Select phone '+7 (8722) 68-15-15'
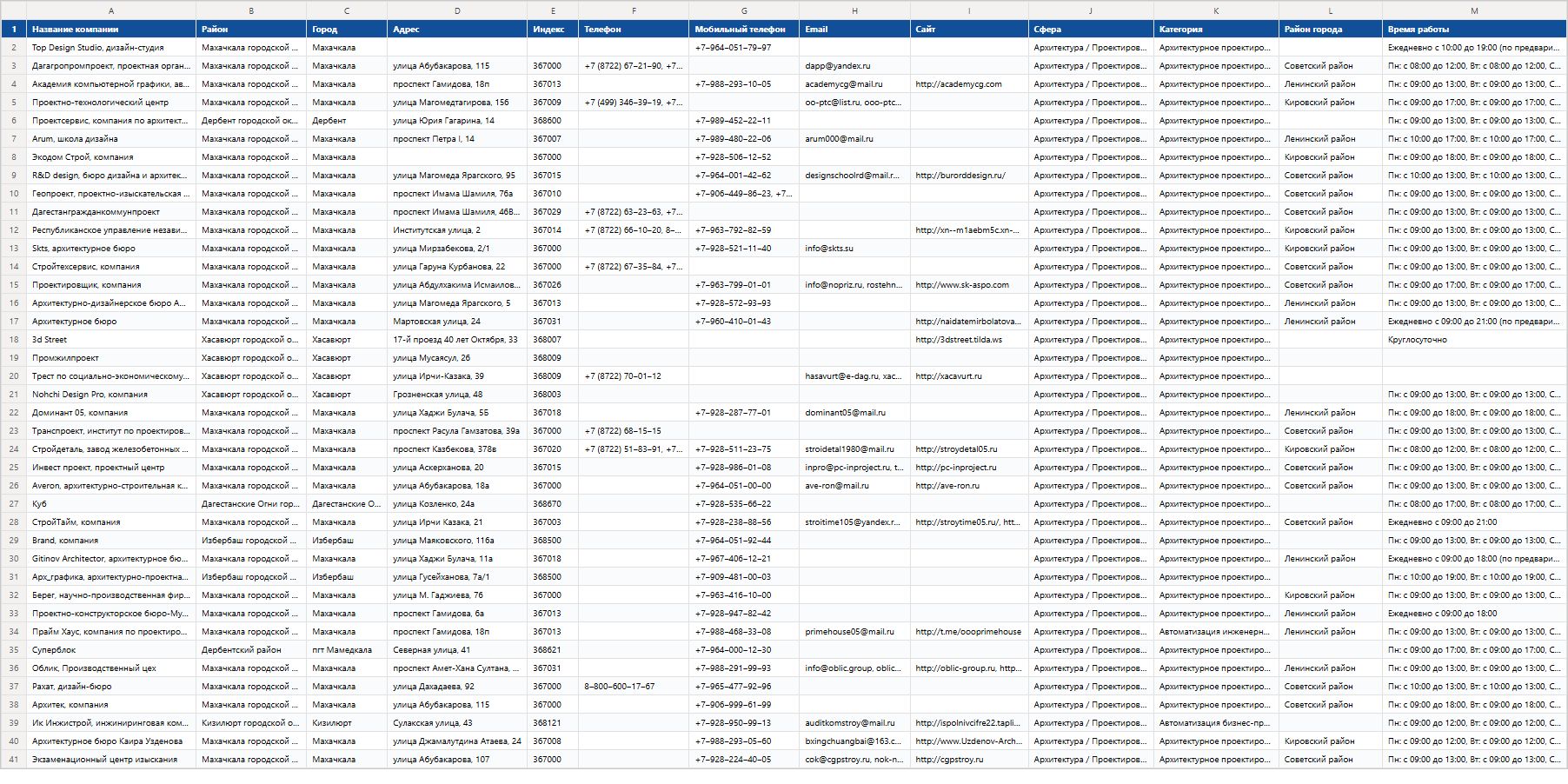1568x784 pixels. 634,431
